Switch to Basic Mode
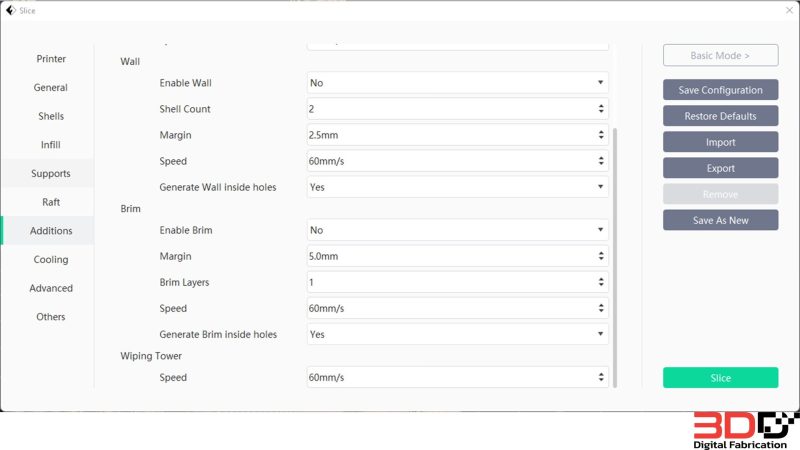The height and width of the screenshot is (450, 800). point(720,56)
